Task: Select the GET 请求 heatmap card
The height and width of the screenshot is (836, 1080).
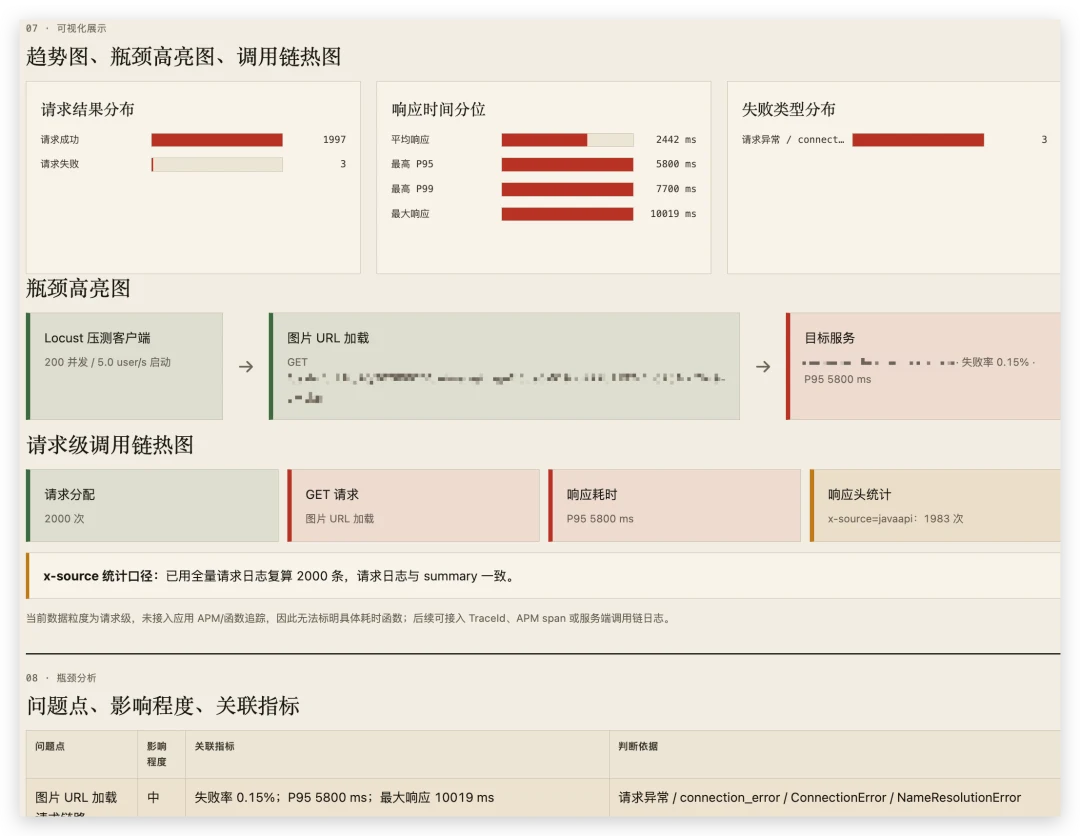Action: coord(413,505)
